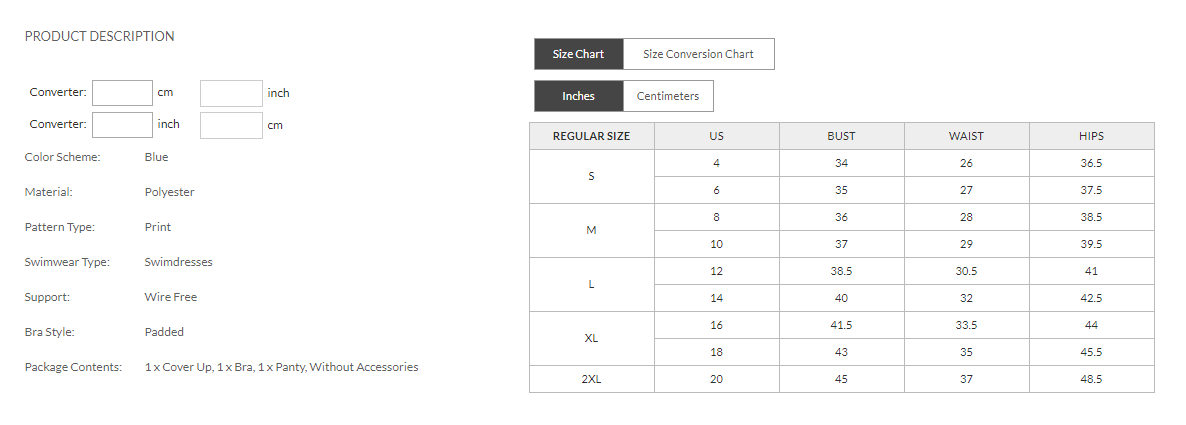The width and height of the screenshot is (1186, 425).
Task: Click the Swimdresses swimwear type value
Action: coord(178,262)
